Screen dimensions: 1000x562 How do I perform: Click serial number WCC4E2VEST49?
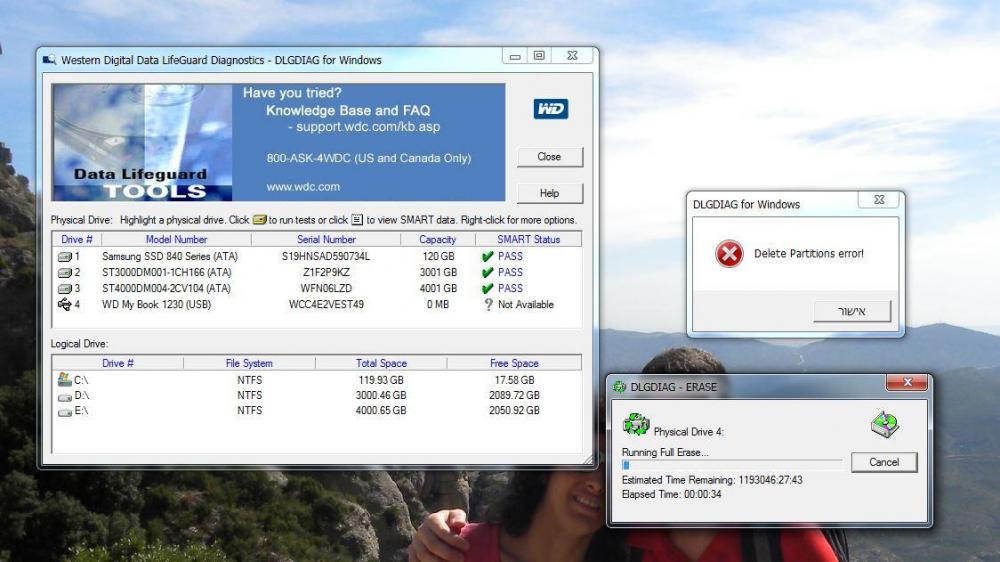pyautogui.click(x=326, y=304)
